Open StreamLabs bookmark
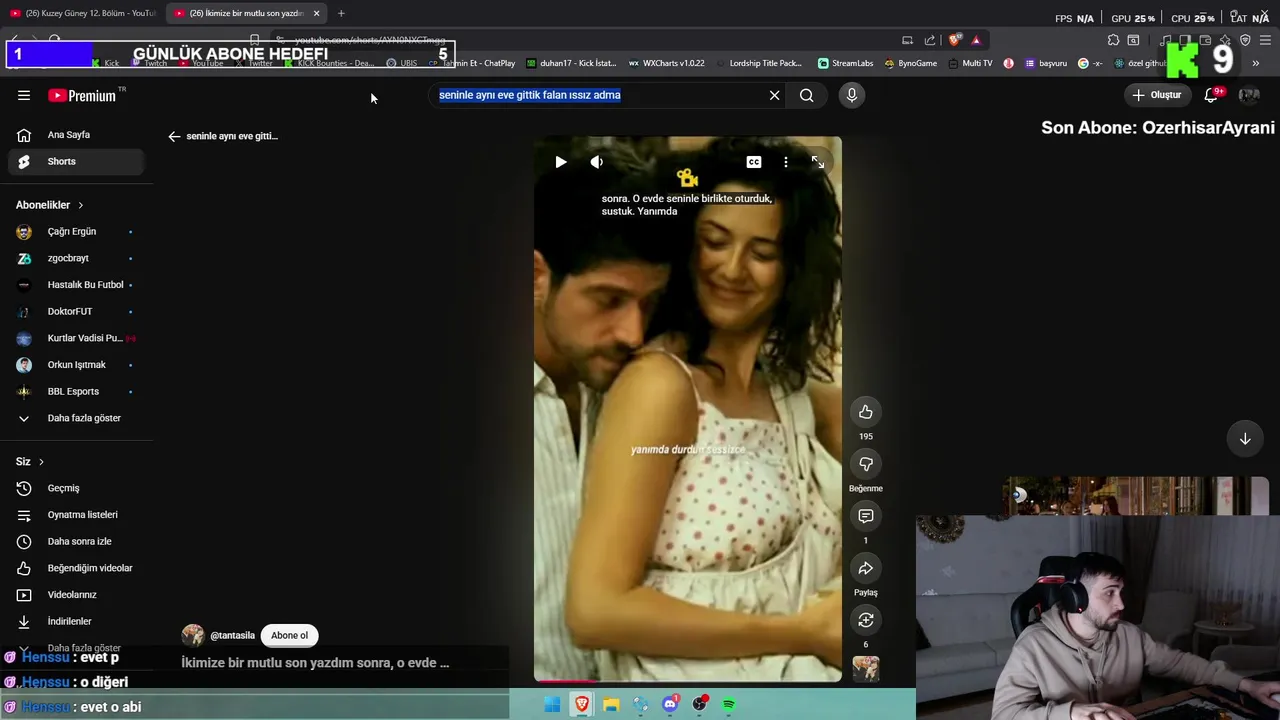Screen dimensions: 1280x720 [x=845, y=63]
